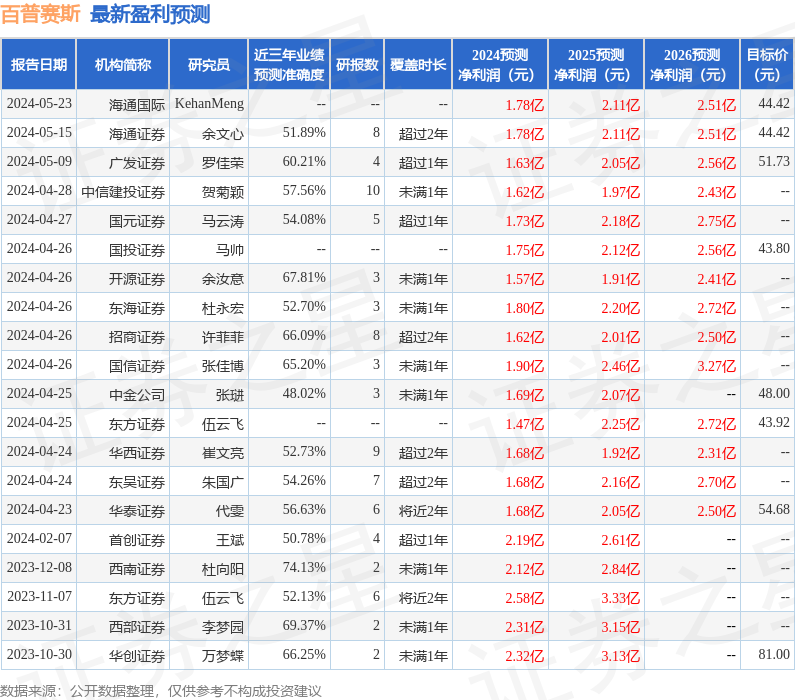Click researcher 贺菊颖
Screen dimensions: 795x700
click(x=223, y=192)
